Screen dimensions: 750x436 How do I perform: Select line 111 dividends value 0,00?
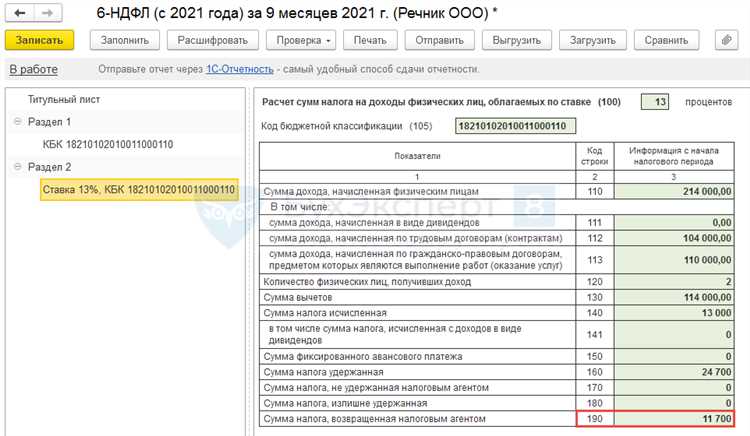pos(674,222)
